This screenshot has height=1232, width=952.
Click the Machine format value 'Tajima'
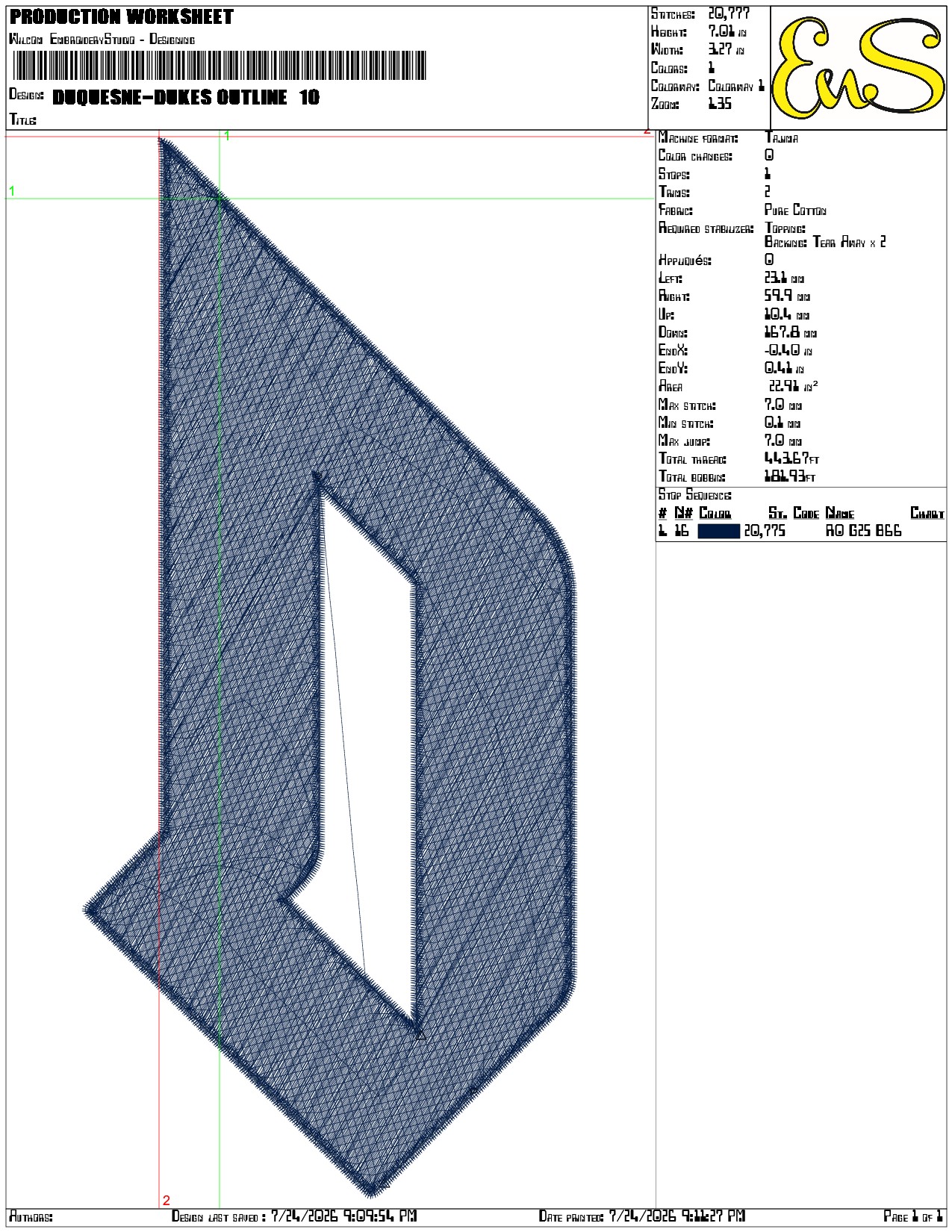[x=782, y=138]
